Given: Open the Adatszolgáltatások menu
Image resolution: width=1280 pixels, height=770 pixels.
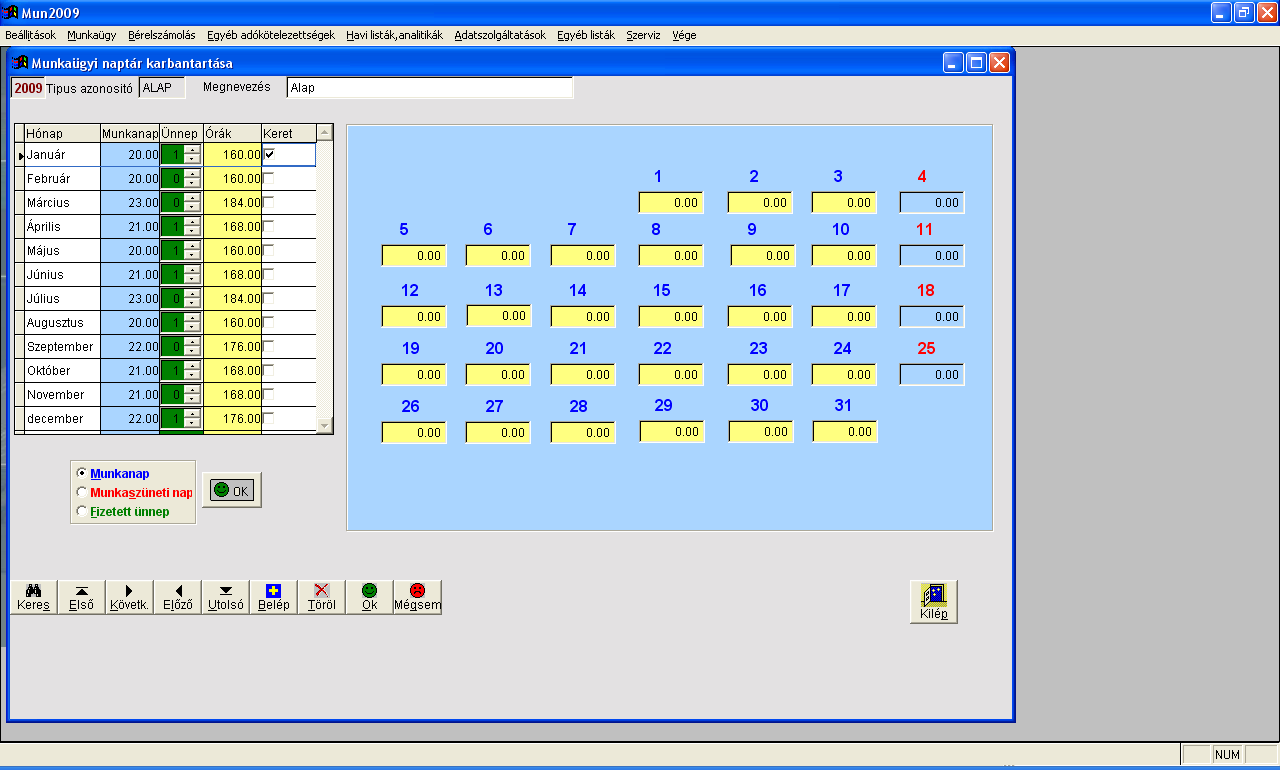Looking at the screenshot, I should point(500,35).
